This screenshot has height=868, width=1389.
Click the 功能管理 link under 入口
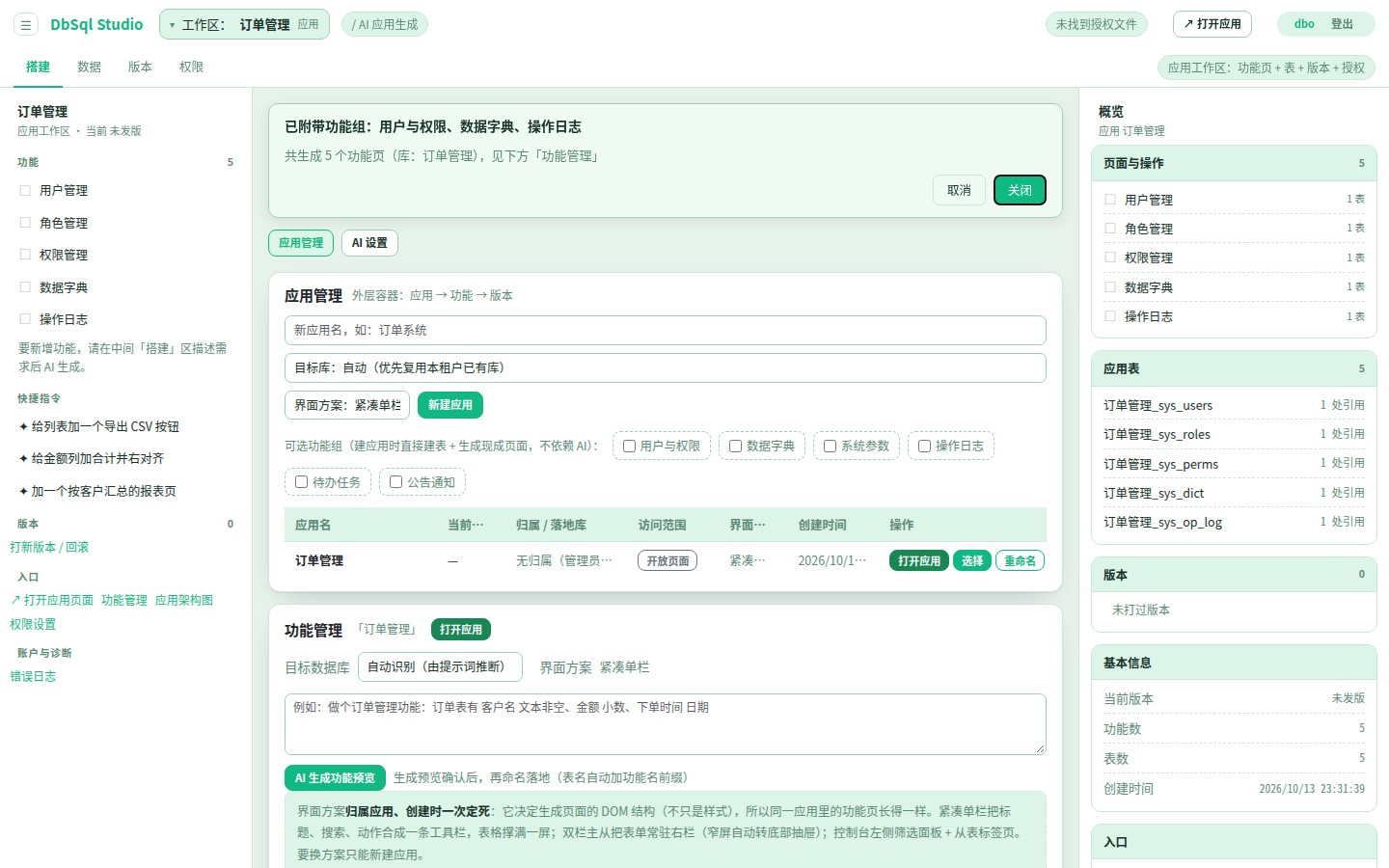point(124,600)
